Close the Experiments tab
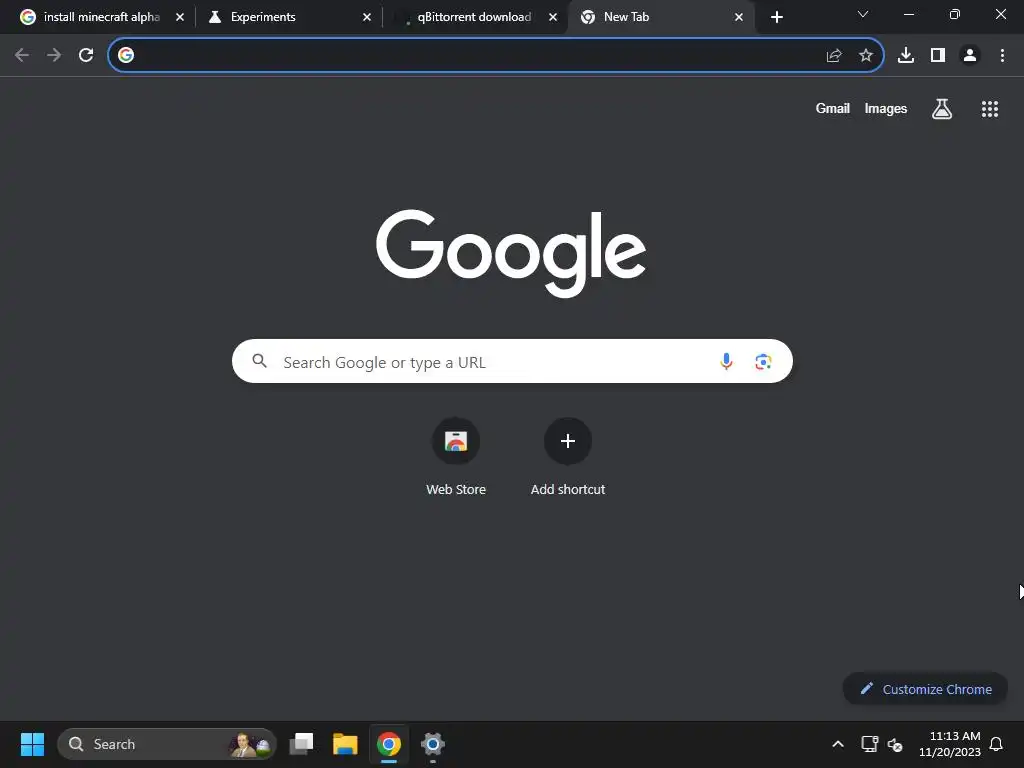Image resolution: width=1024 pixels, height=768 pixels. coord(367,17)
